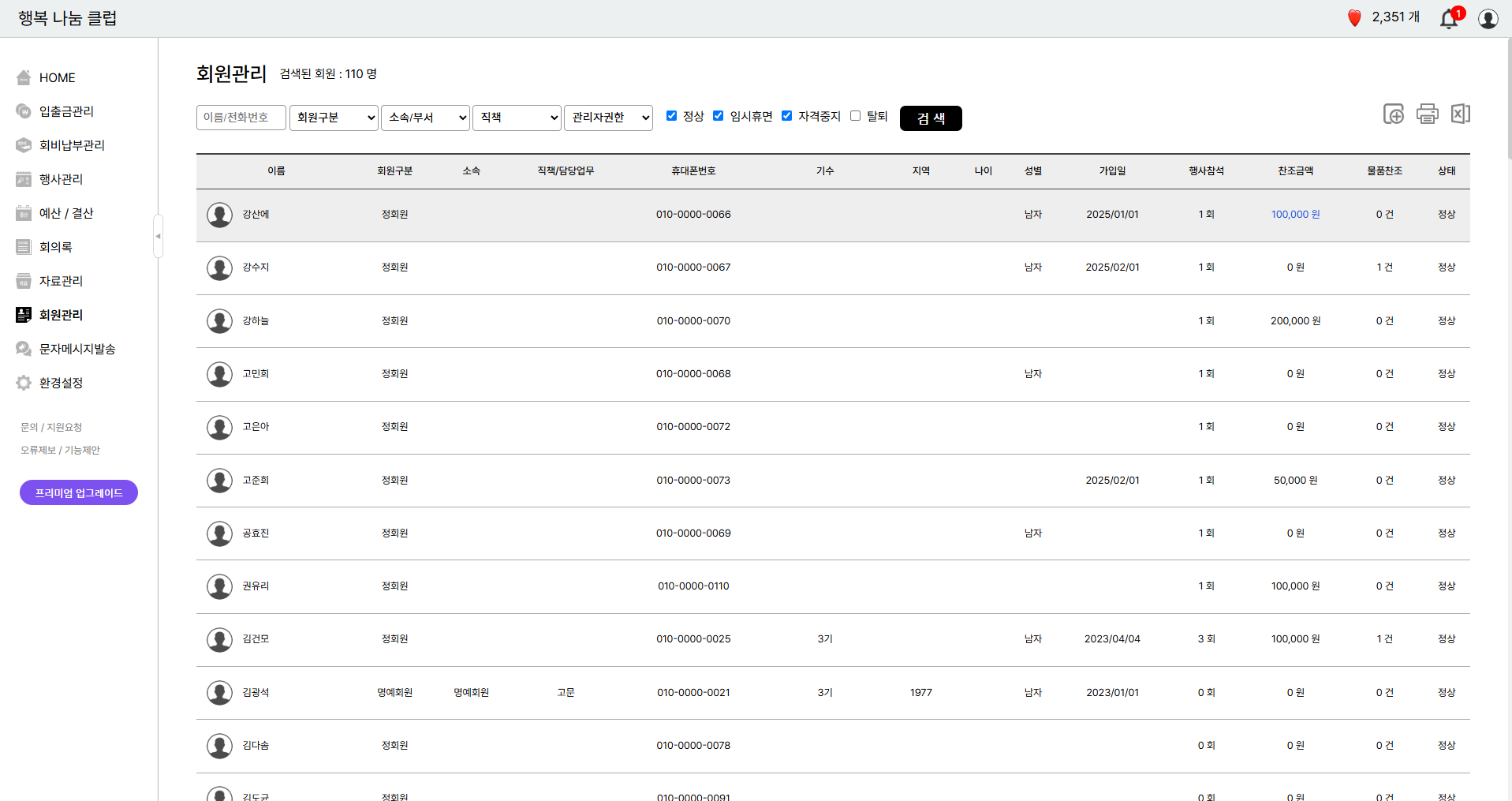The width and height of the screenshot is (1512, 801).
Task: Toggle the 임시휴면 checkbox
Action: [x=718, y=116]
